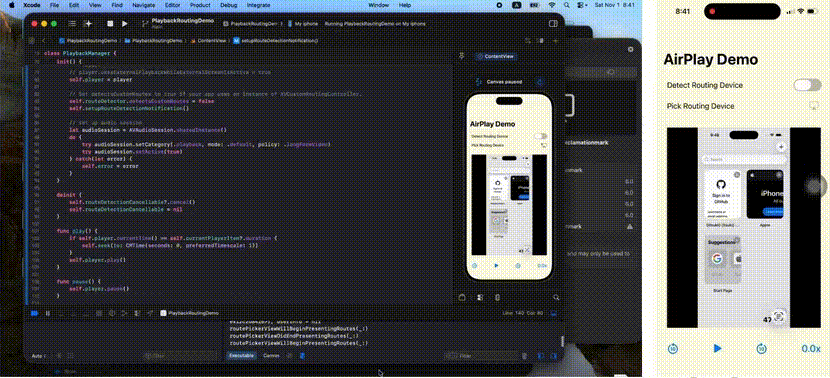Tap the AirPlay Pick Routing Device icon
830x378 pixels.
click(x=814, y=106)
